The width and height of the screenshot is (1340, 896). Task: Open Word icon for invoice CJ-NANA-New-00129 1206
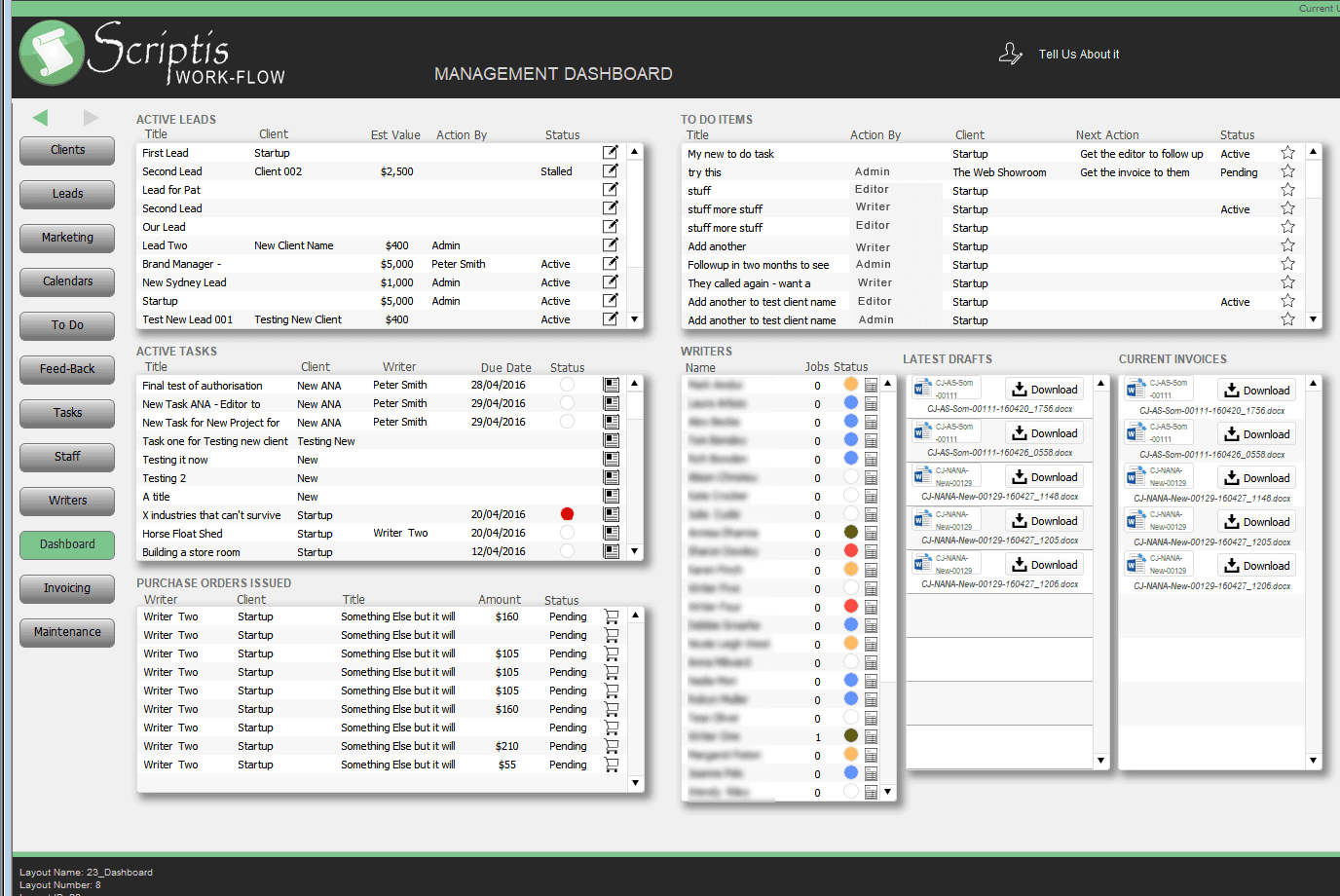pyautogui.click(x=1135, y=565)
